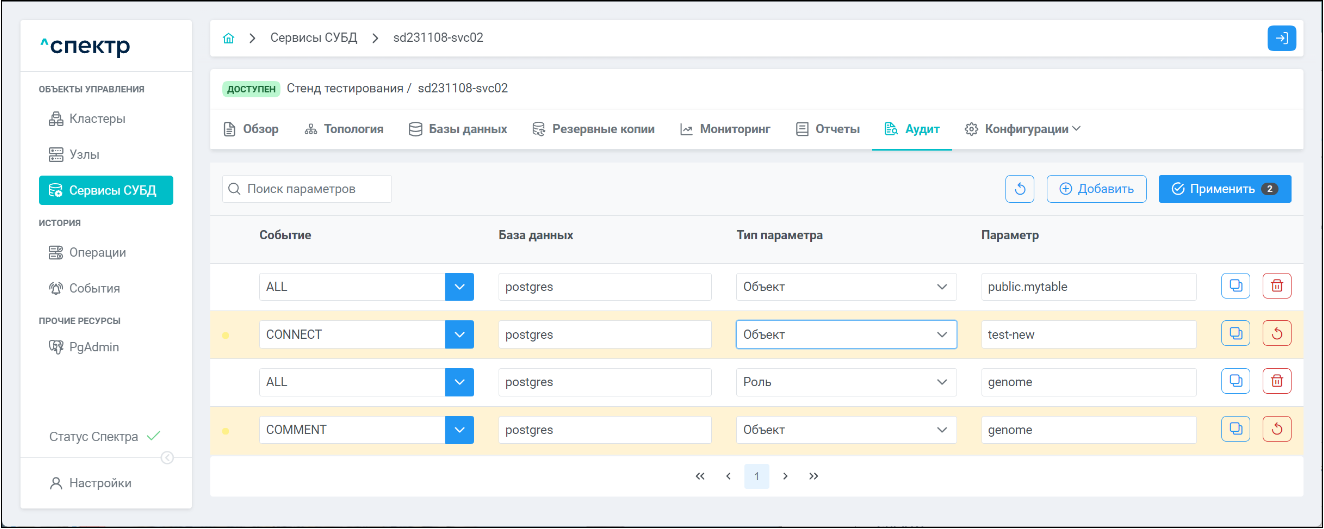The width and height of the screenshot is (1324, 529).
Task: Open the Резервные копии tab
Action: click(x=593, y=129)
